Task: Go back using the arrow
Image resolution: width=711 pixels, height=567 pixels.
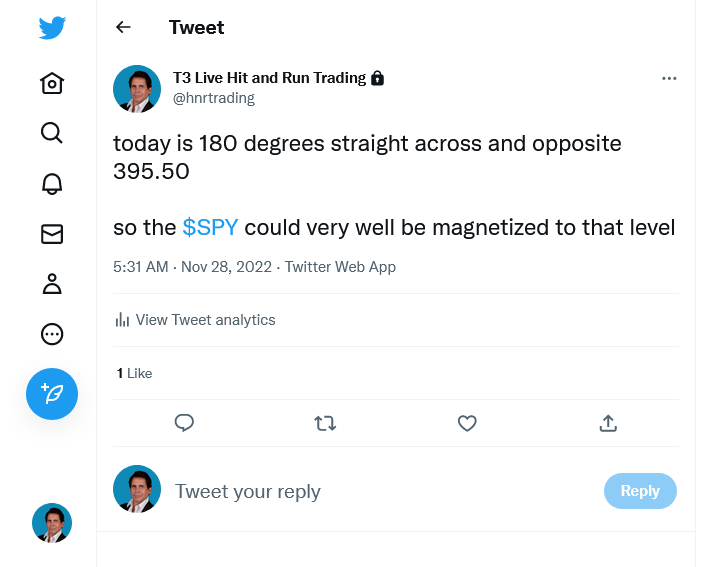Action: [x=123, y=27]
